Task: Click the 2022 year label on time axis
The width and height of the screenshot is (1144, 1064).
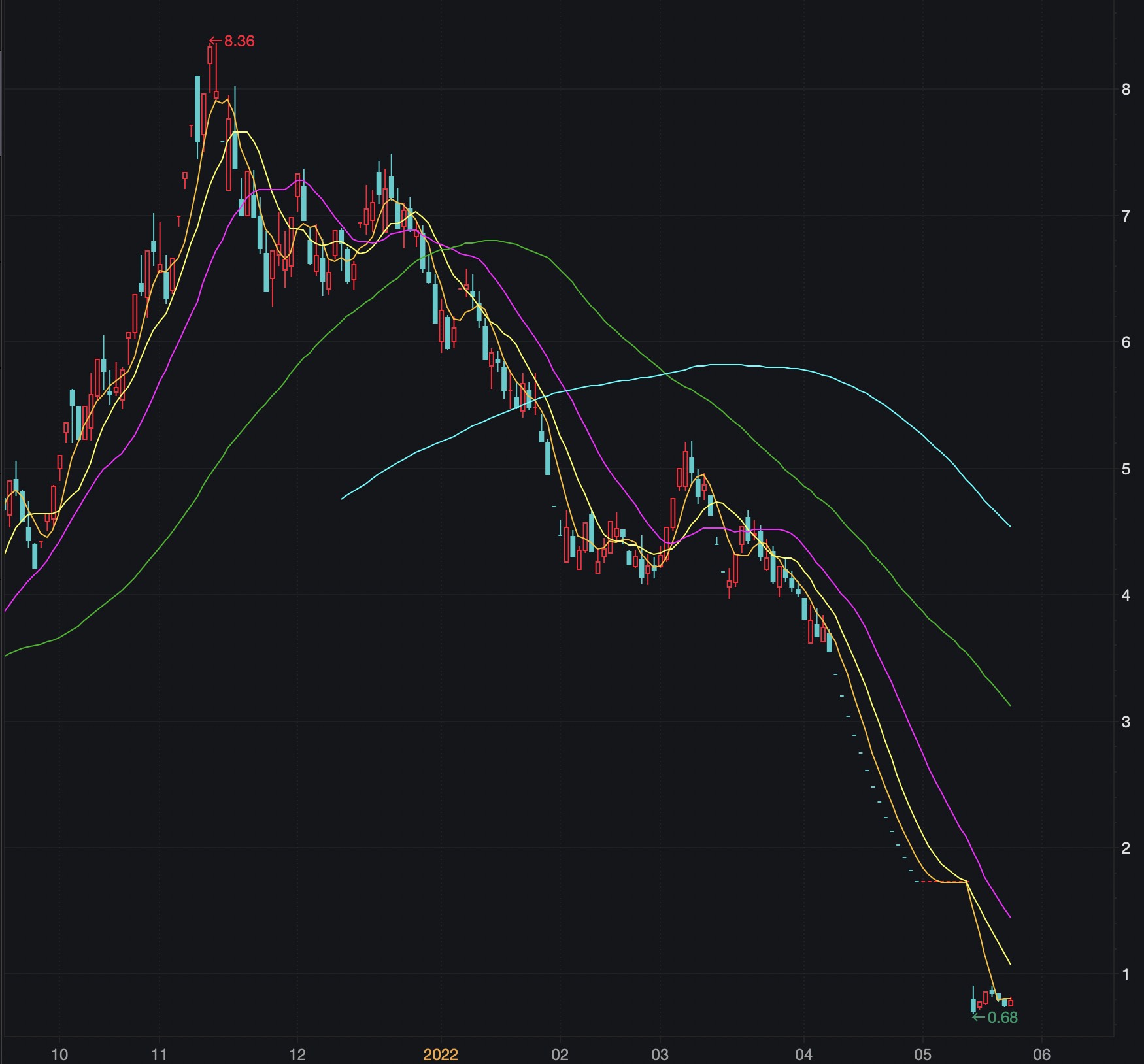Action: [441, 1054]
